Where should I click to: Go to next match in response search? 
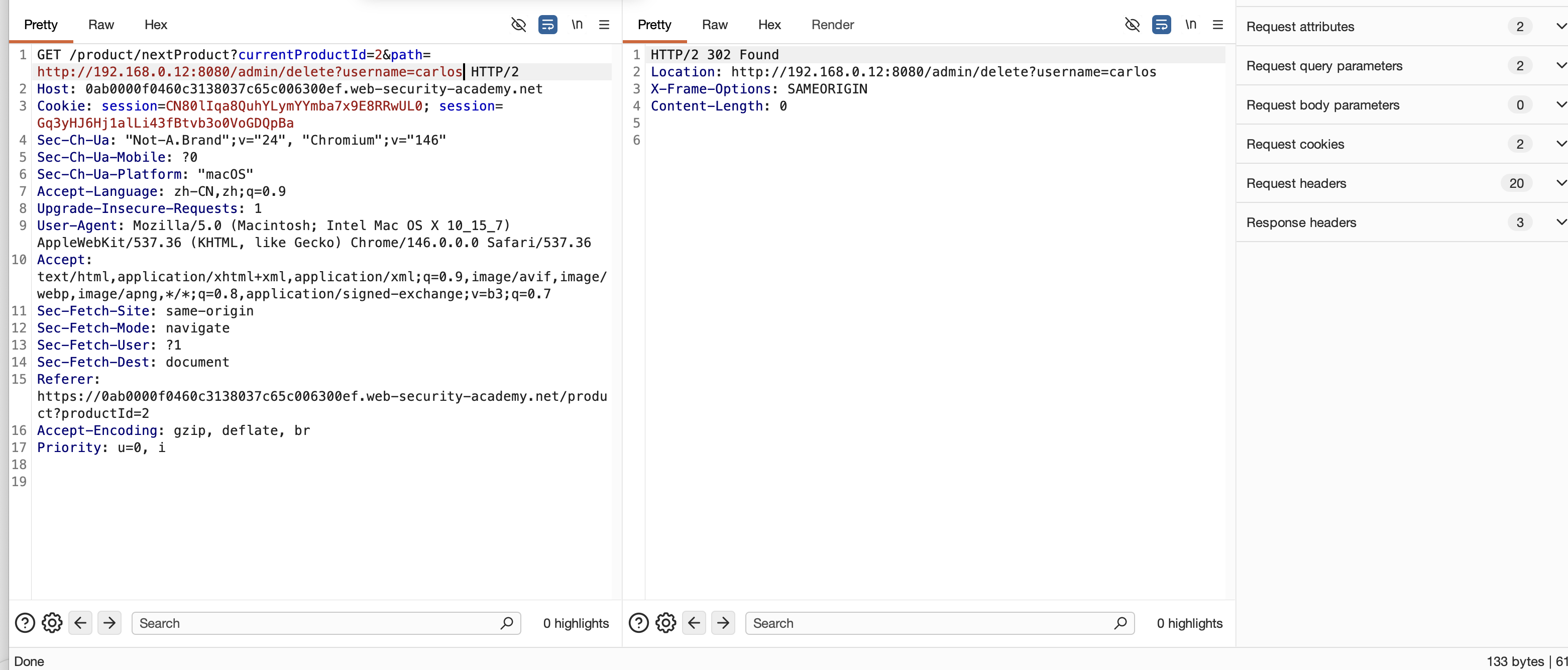click(x=723, y=622)
